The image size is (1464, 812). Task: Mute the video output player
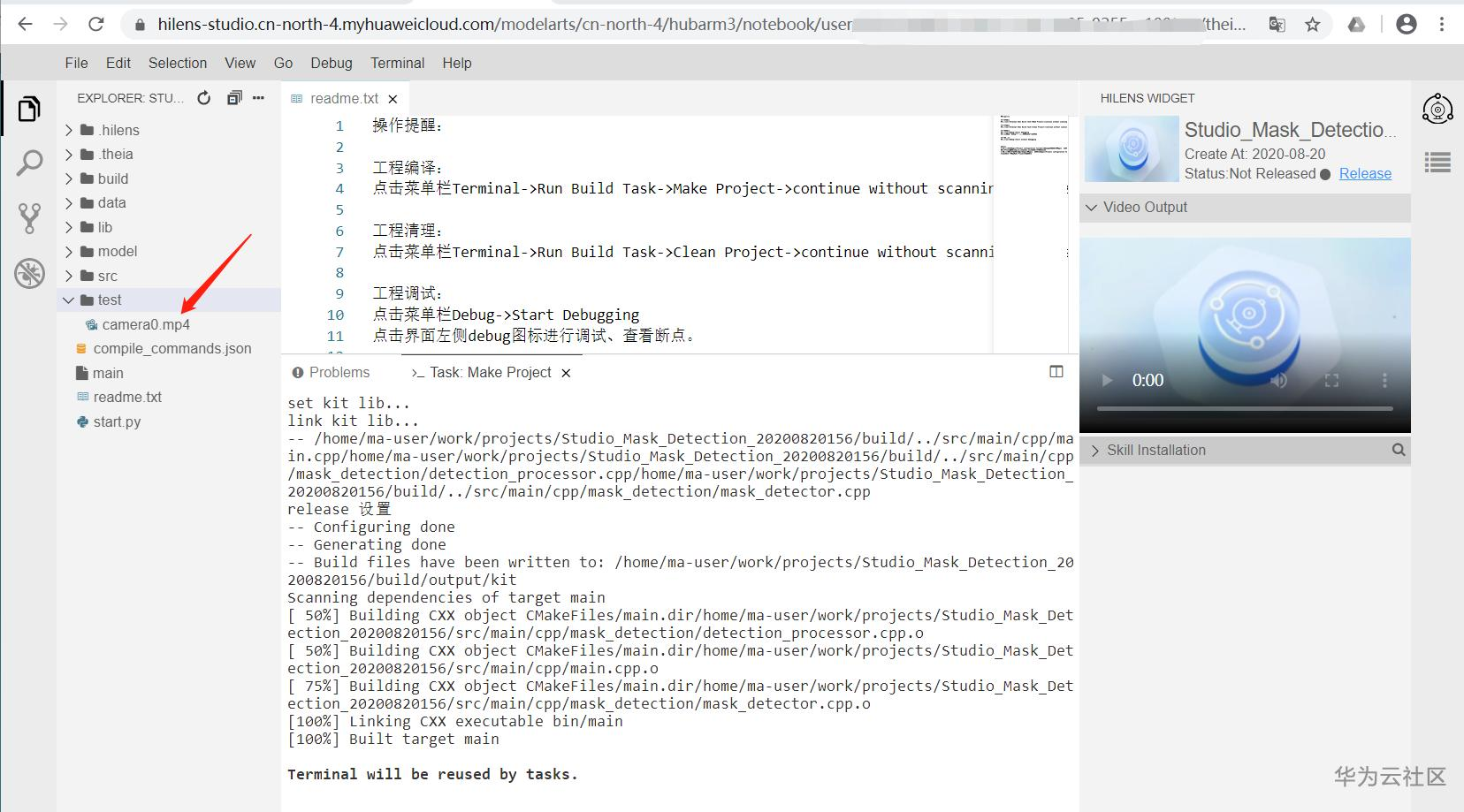pyautogui.click(x=1279, y=380)
